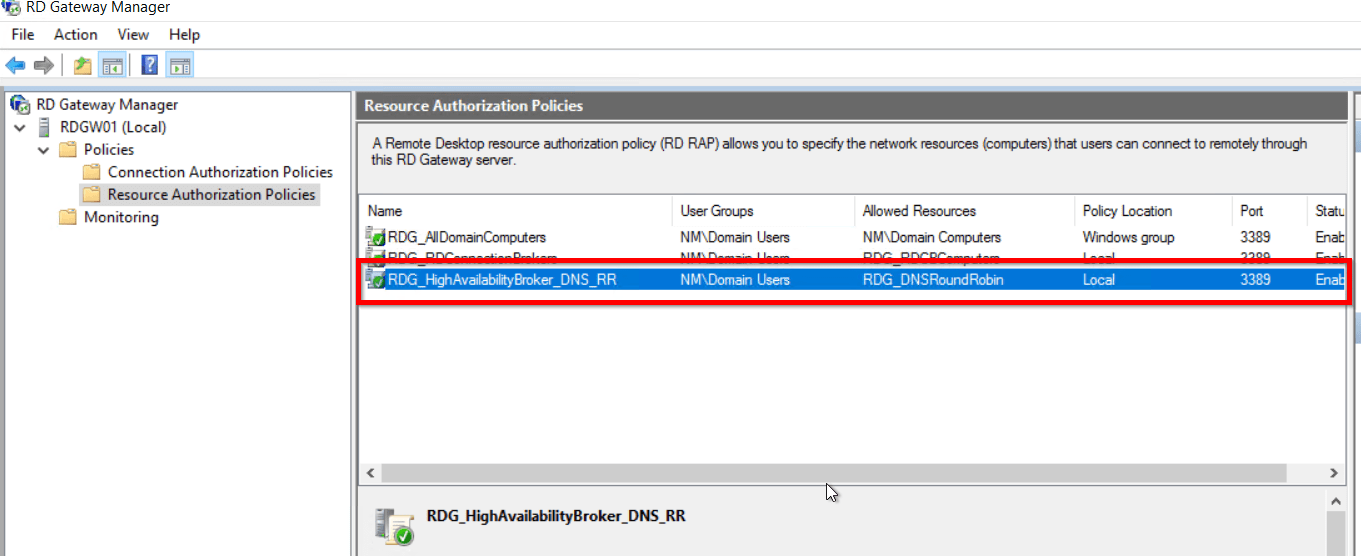Click the RDGW01 server icon in tree
This screenshot has width=1361, height=556.
coord(45,127)
